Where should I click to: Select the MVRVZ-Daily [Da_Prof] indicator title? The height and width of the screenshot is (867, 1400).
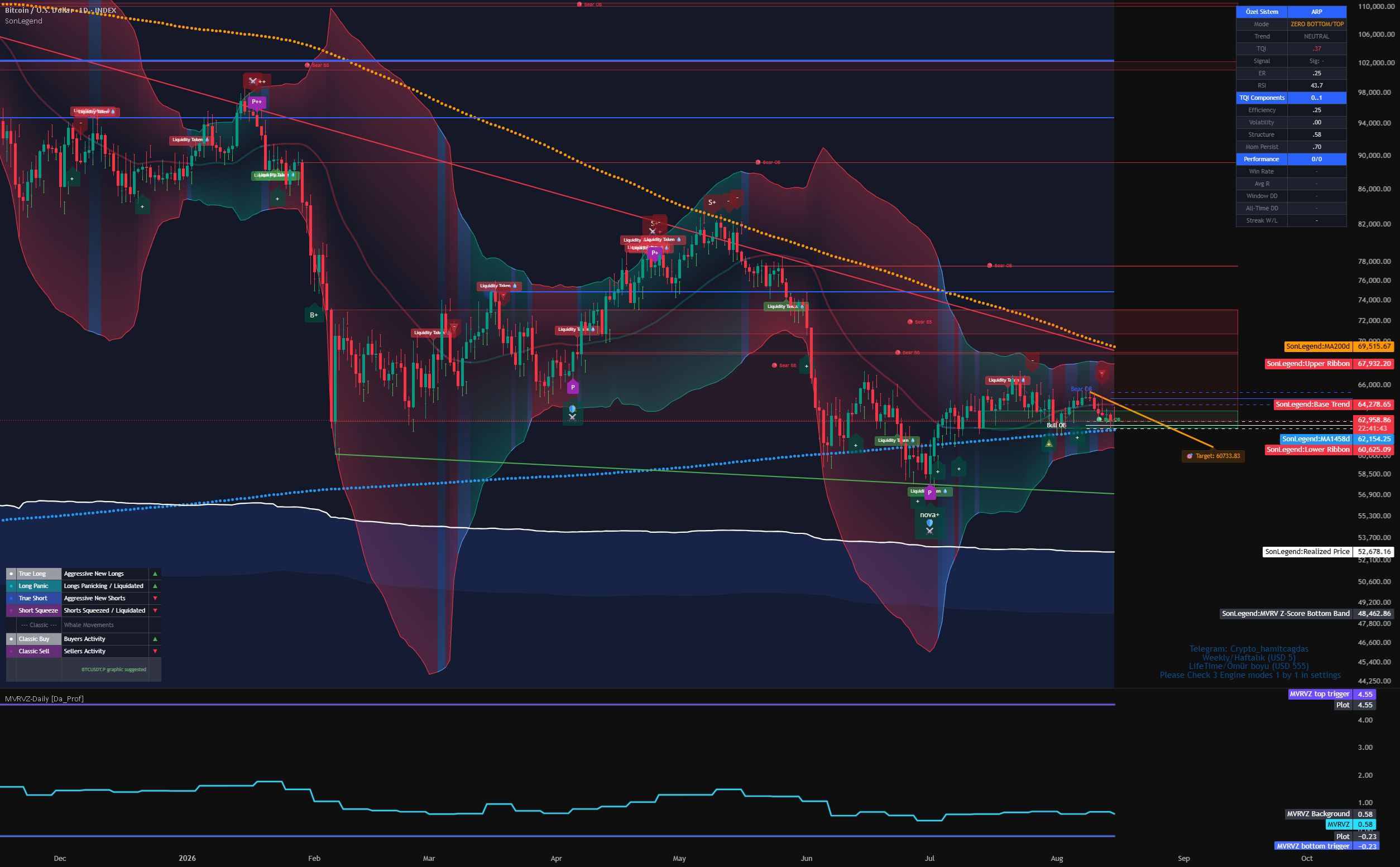point(44,699)
